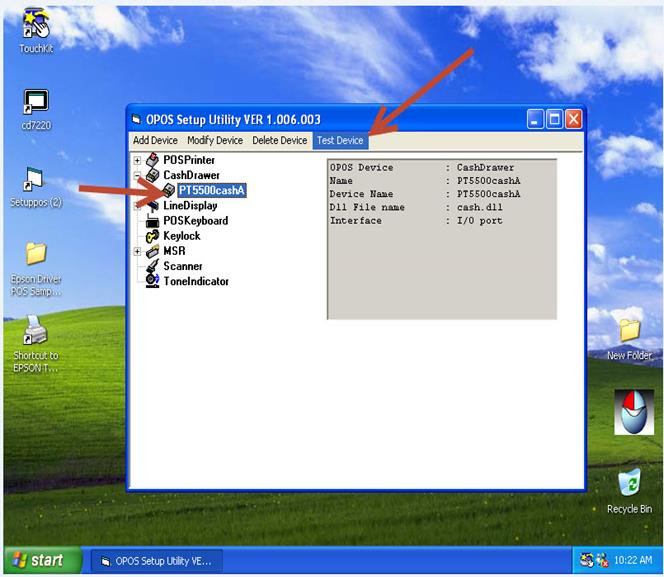
Task: Select the POSPrinter label in tree
Action: 189,160
